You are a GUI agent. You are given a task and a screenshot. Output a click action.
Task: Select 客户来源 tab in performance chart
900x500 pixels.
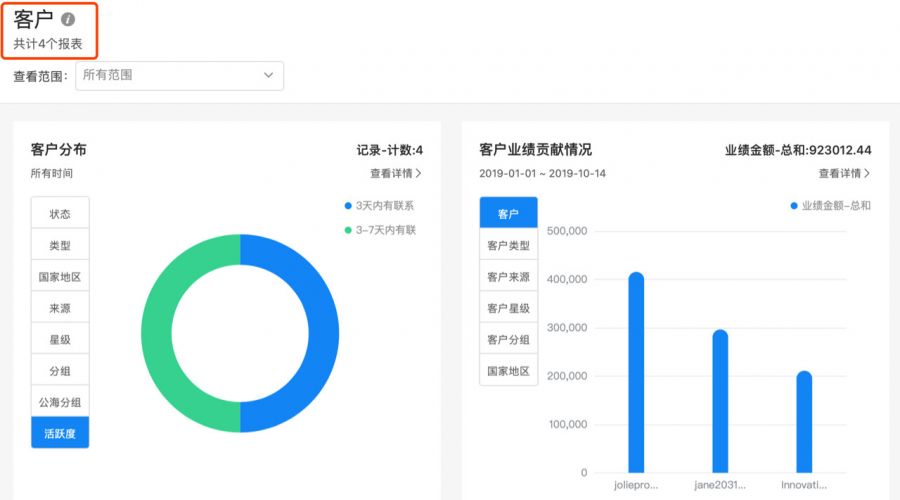[x=508, y=277]
